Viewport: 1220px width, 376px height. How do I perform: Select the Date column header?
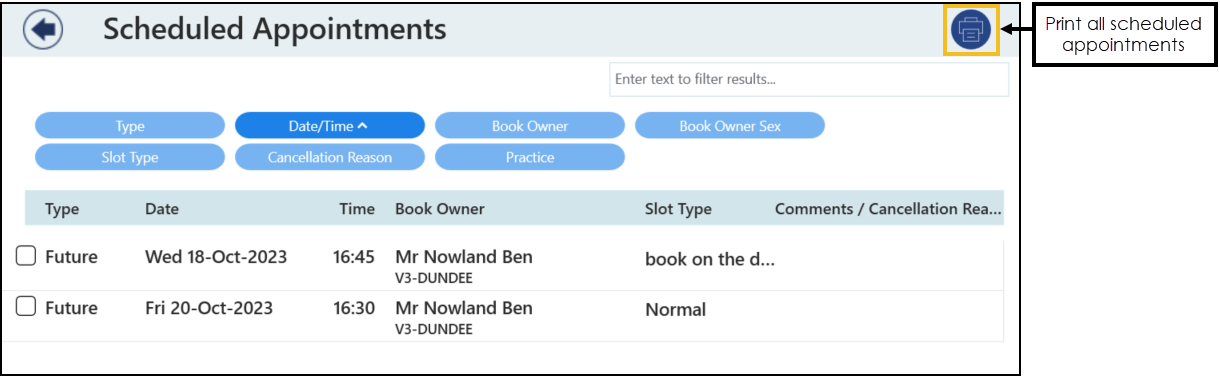tap(162, 209)
